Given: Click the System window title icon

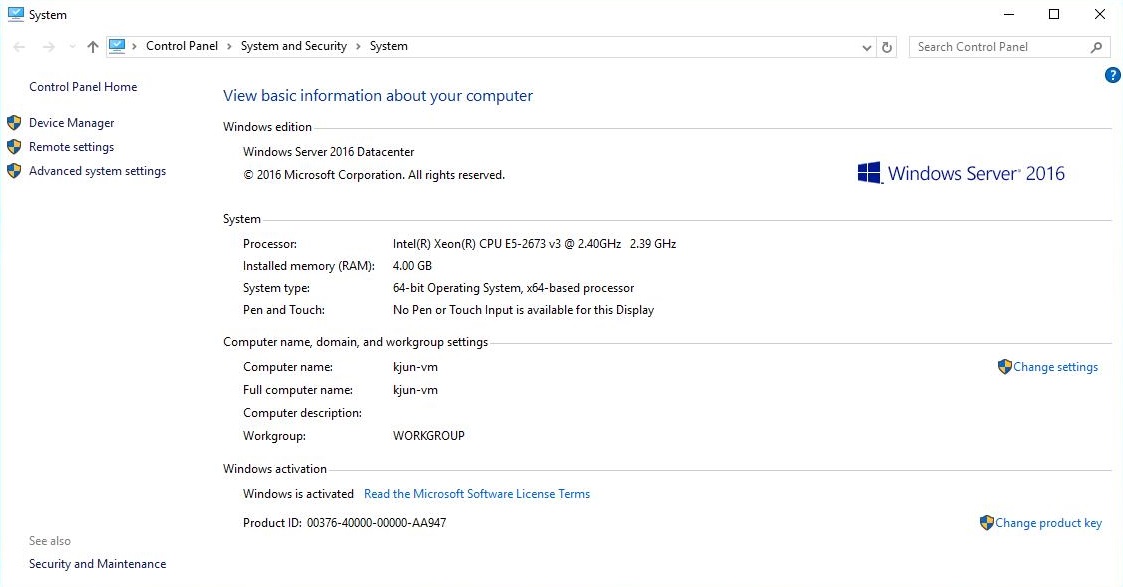Looking at the screenshot, I should click(15, 14).
